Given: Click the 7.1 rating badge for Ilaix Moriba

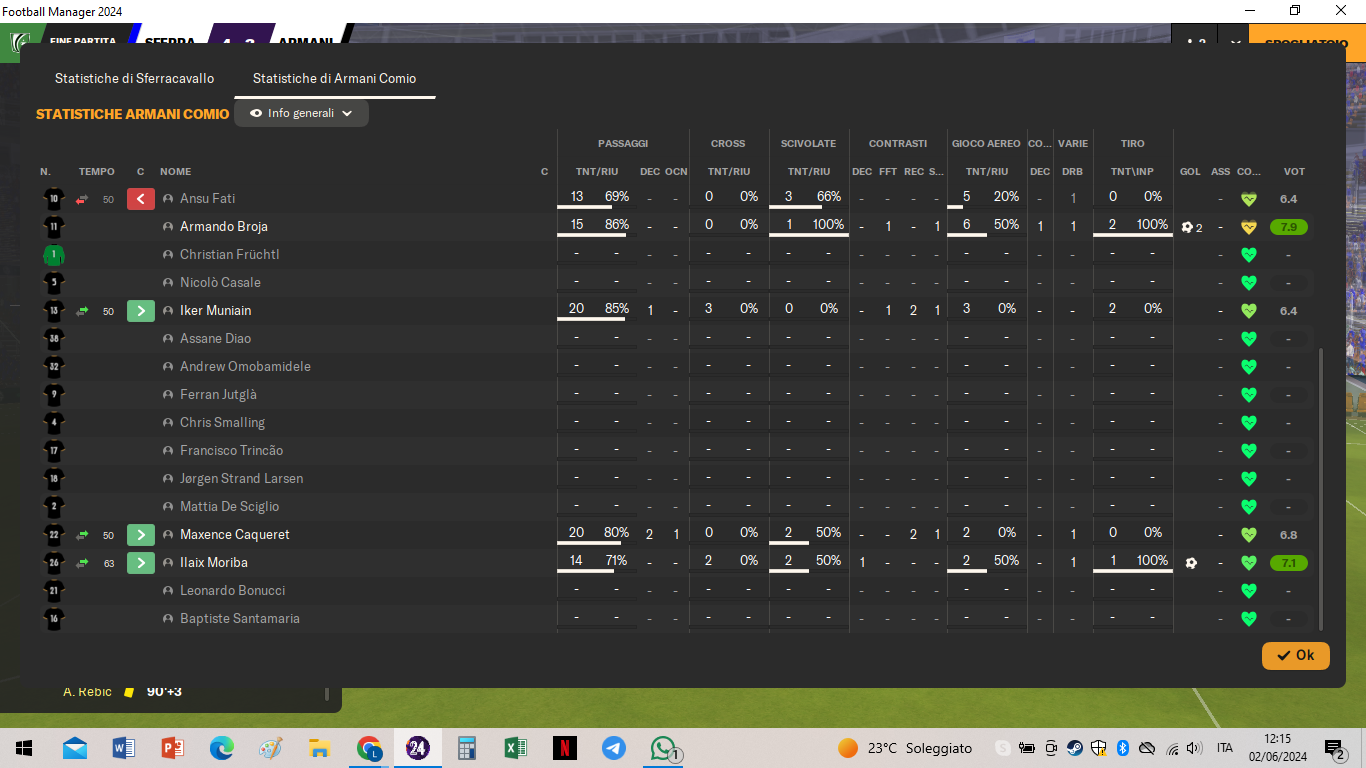Looking at the screenshot, I should [x=1289, y=563].
